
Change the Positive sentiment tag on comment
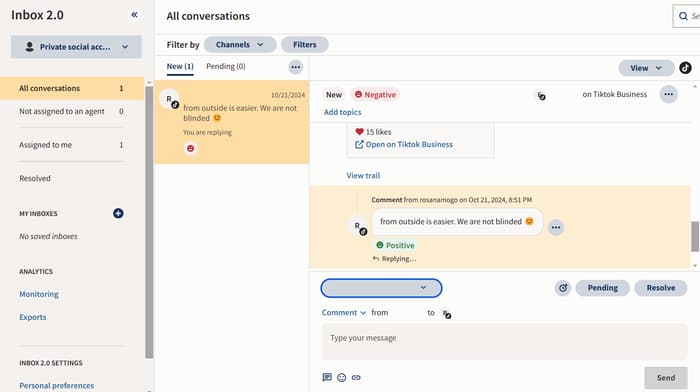395,245
